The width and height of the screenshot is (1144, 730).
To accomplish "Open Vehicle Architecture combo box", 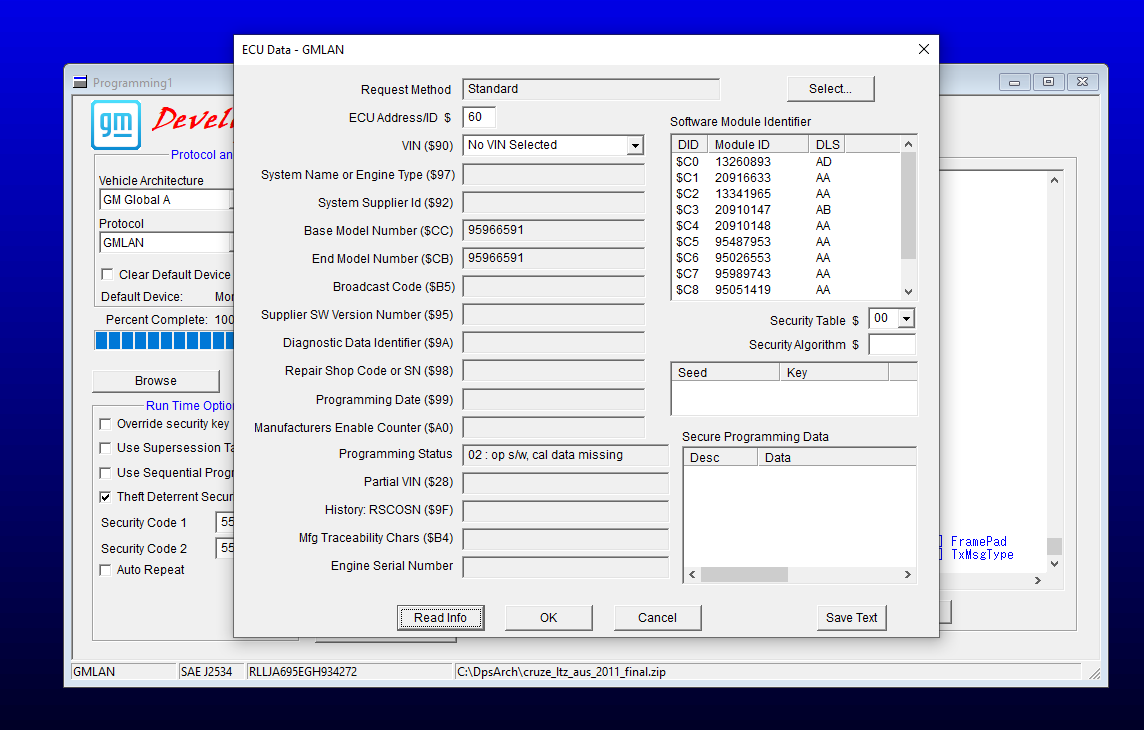I will pos(166,200).
